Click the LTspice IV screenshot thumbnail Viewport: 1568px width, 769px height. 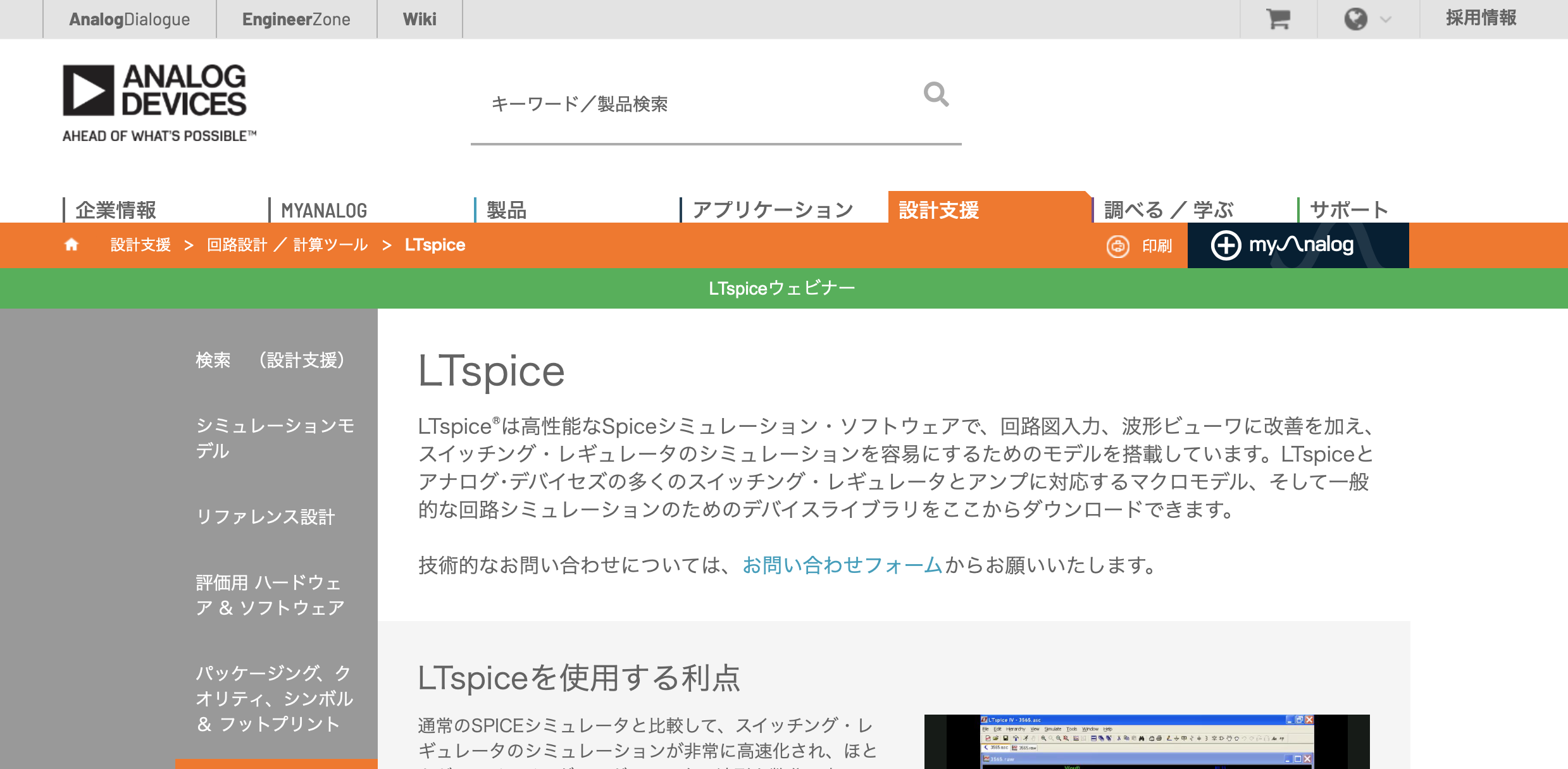click(1147, 742)
